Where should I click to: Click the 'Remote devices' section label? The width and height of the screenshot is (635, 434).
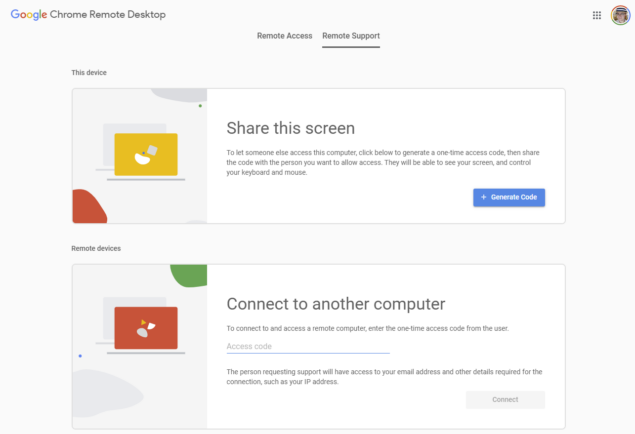pos(96,248)
